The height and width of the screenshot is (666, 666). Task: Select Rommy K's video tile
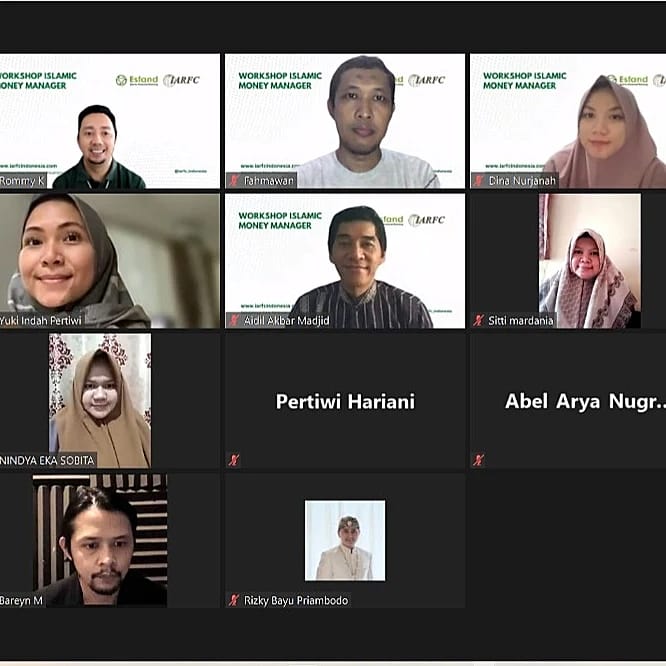110,121
